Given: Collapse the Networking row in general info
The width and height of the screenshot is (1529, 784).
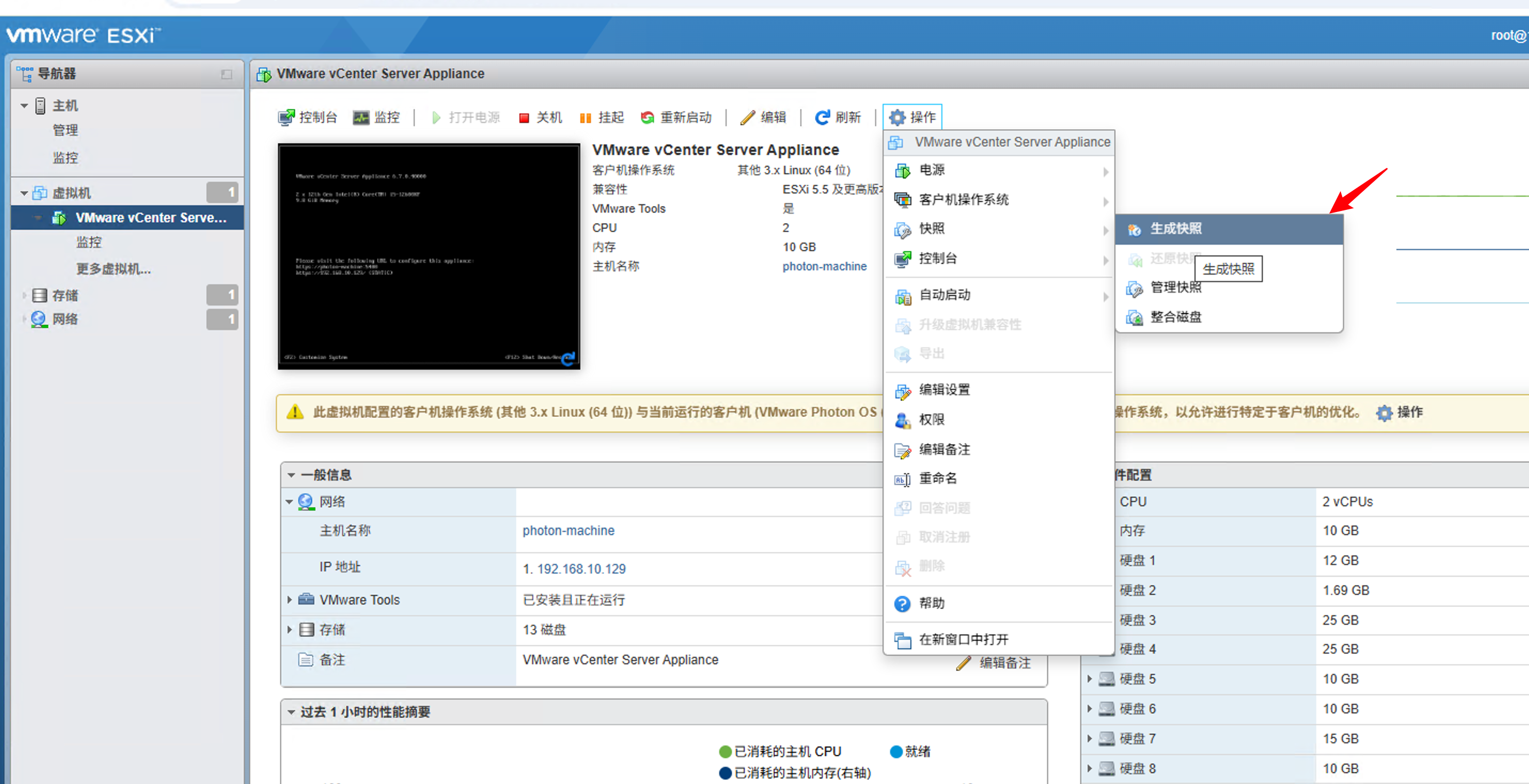Looking at the screenshot, I should click(289, 502).
